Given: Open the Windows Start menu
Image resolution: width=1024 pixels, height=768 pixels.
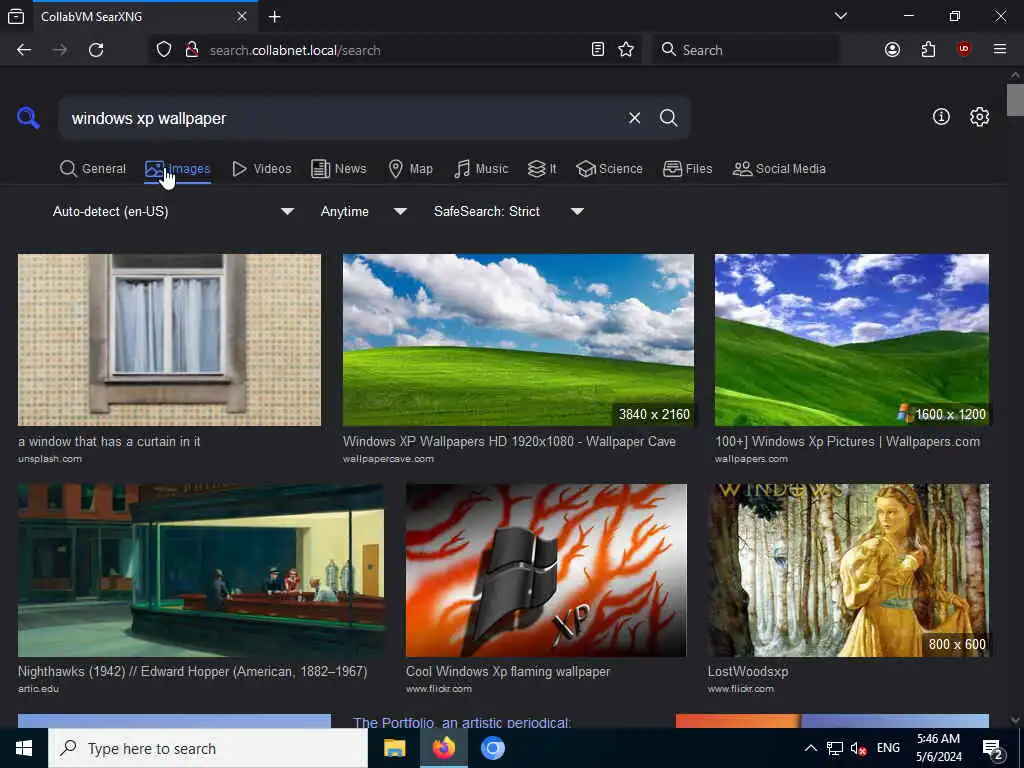Looking at the screenshot, I should 24,748.
